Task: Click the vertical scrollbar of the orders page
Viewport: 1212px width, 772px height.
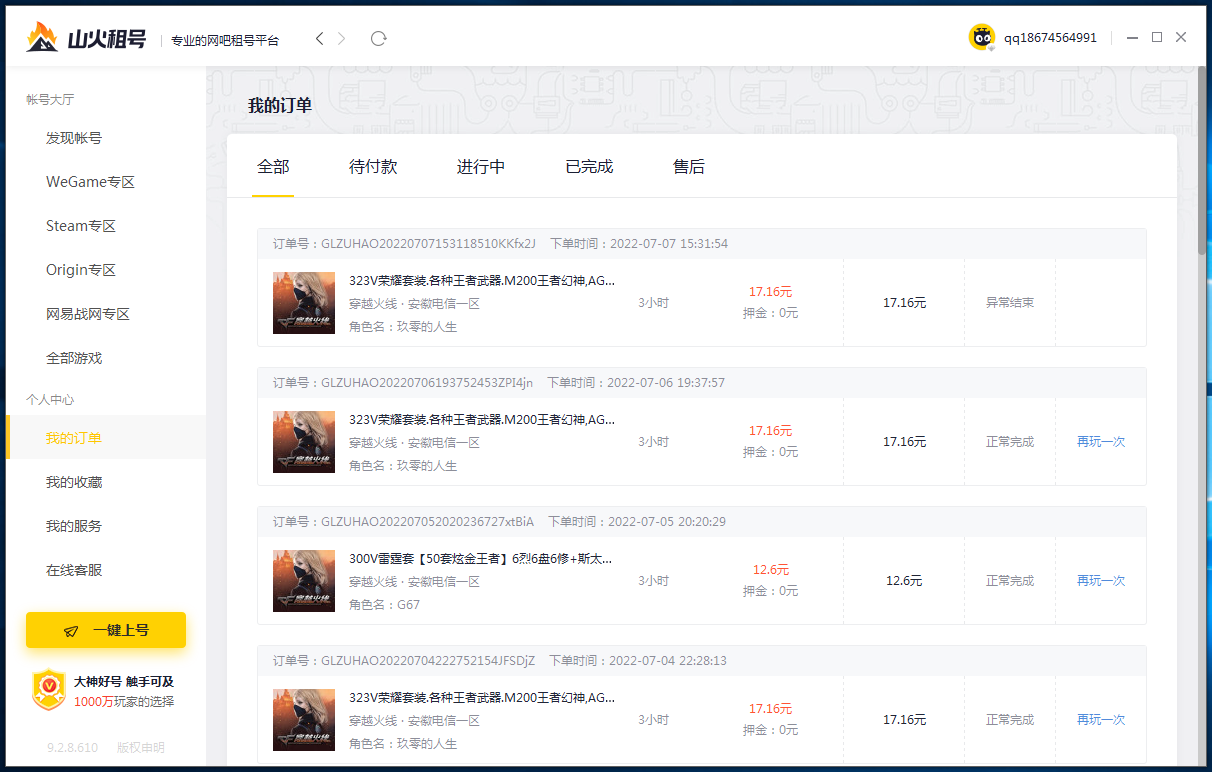Action: (1204, 160)
